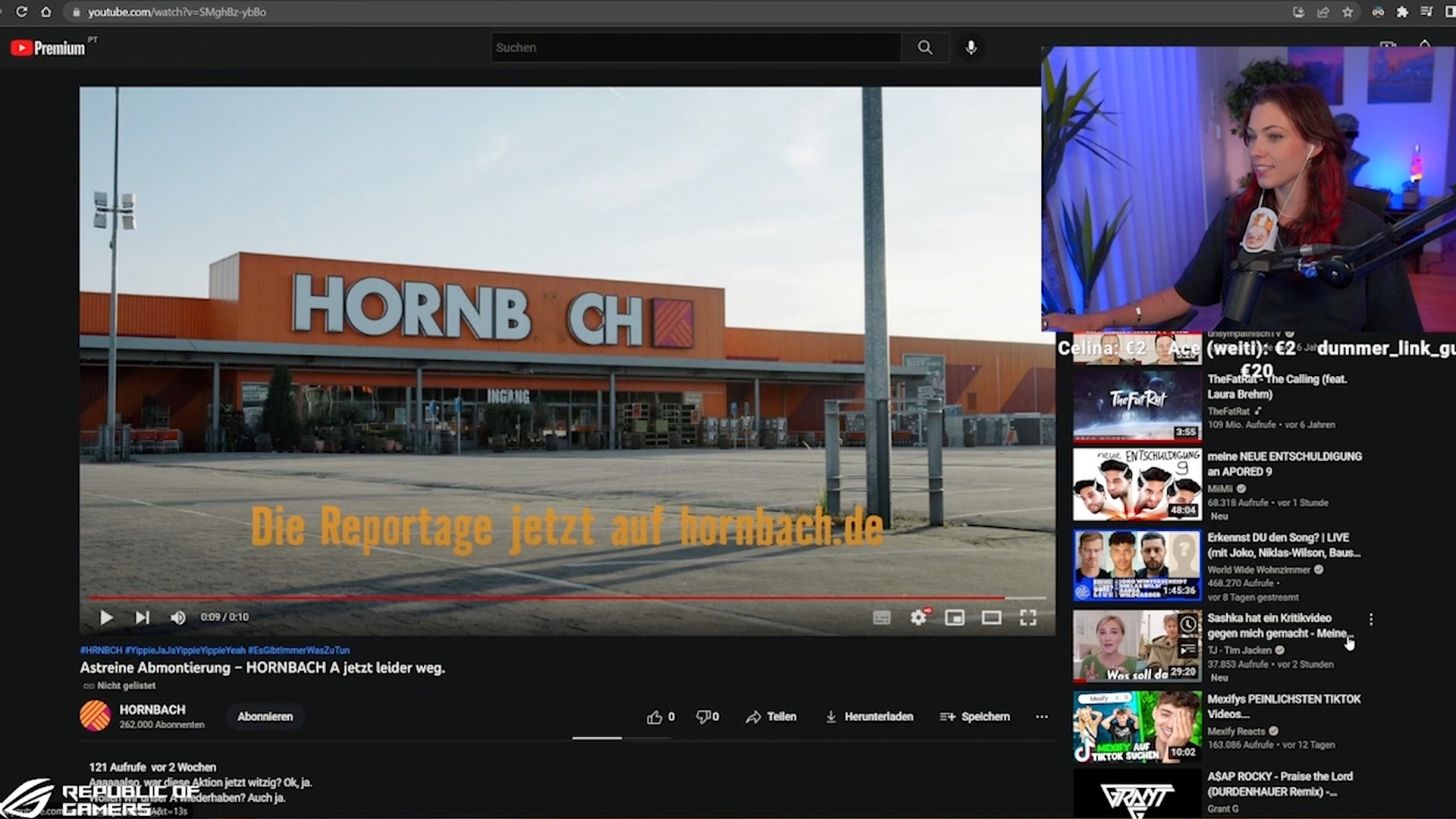Open 'Erkennst DU den Song? | LIVE' thumbnail
This screenshot has width=1456, height=819.
coord(1137,566)
